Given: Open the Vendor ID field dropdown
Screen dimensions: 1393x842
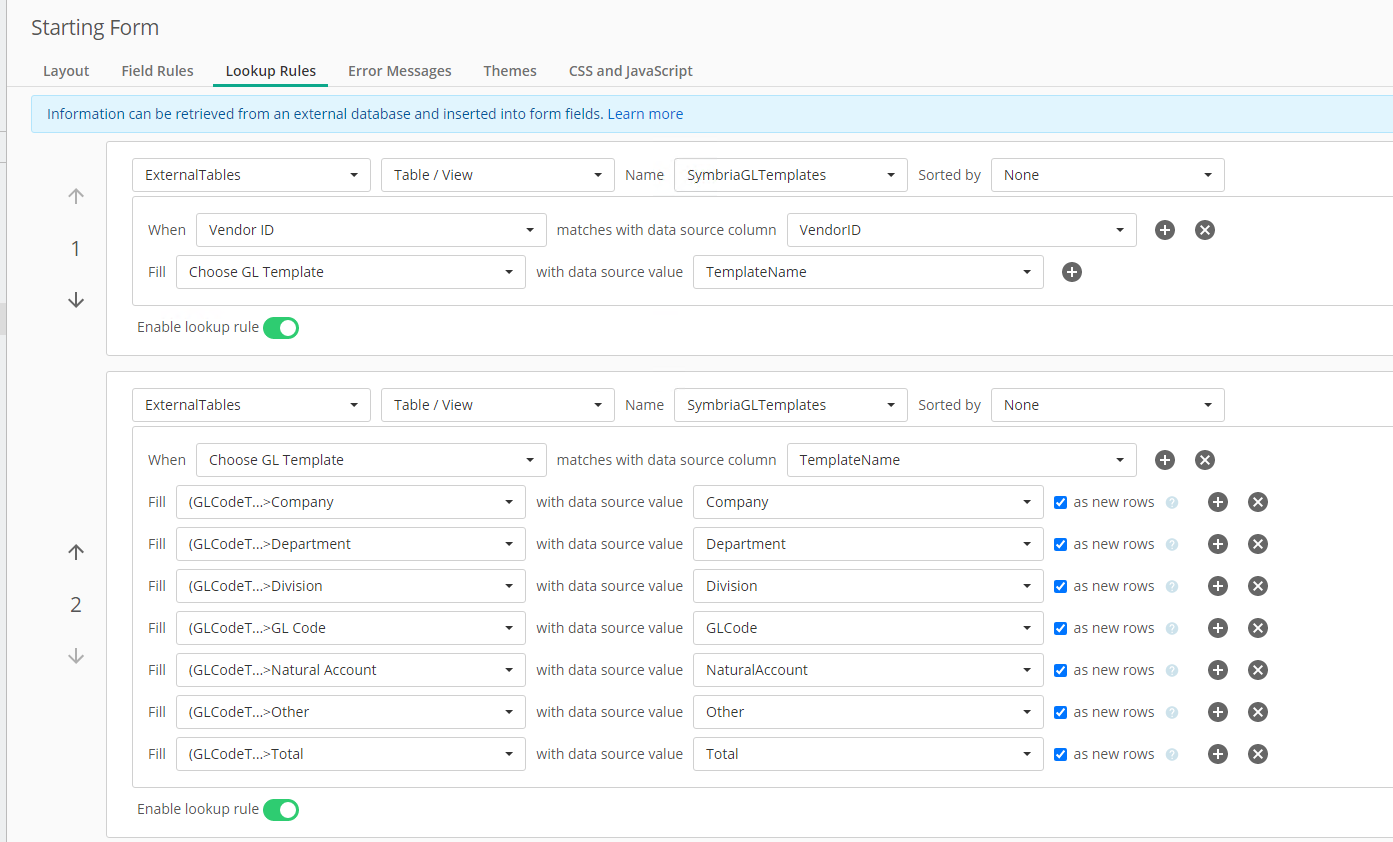Looking at the screenshot, I should 371,230.
